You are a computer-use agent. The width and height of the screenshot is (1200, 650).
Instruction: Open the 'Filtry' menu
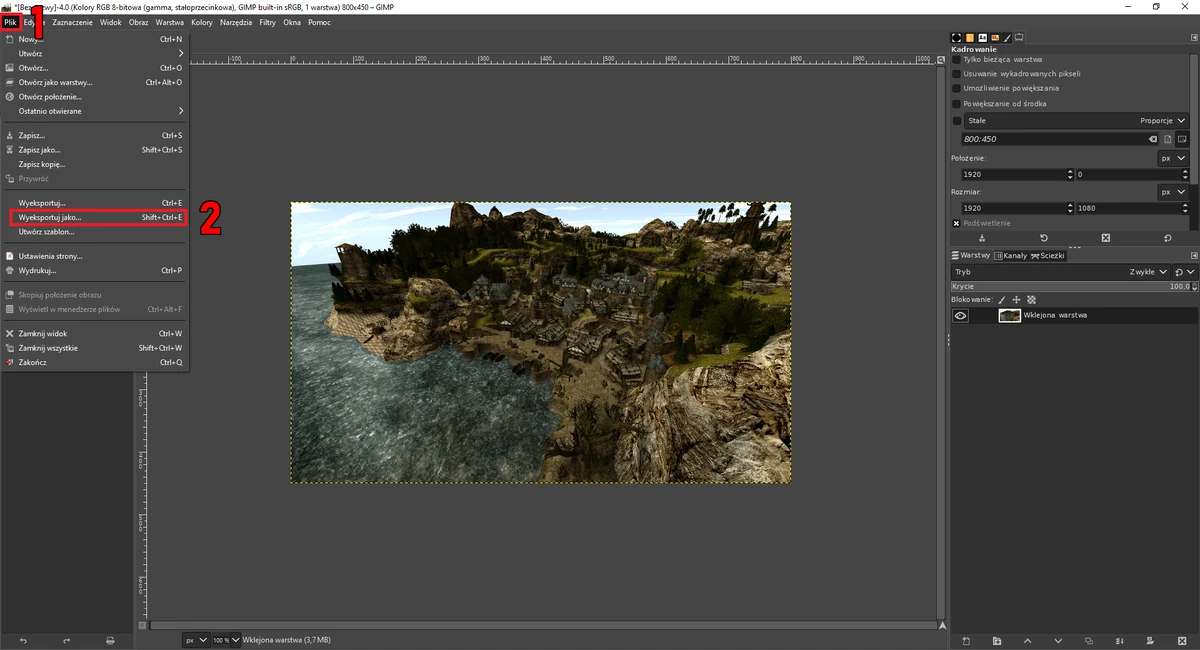267,21
